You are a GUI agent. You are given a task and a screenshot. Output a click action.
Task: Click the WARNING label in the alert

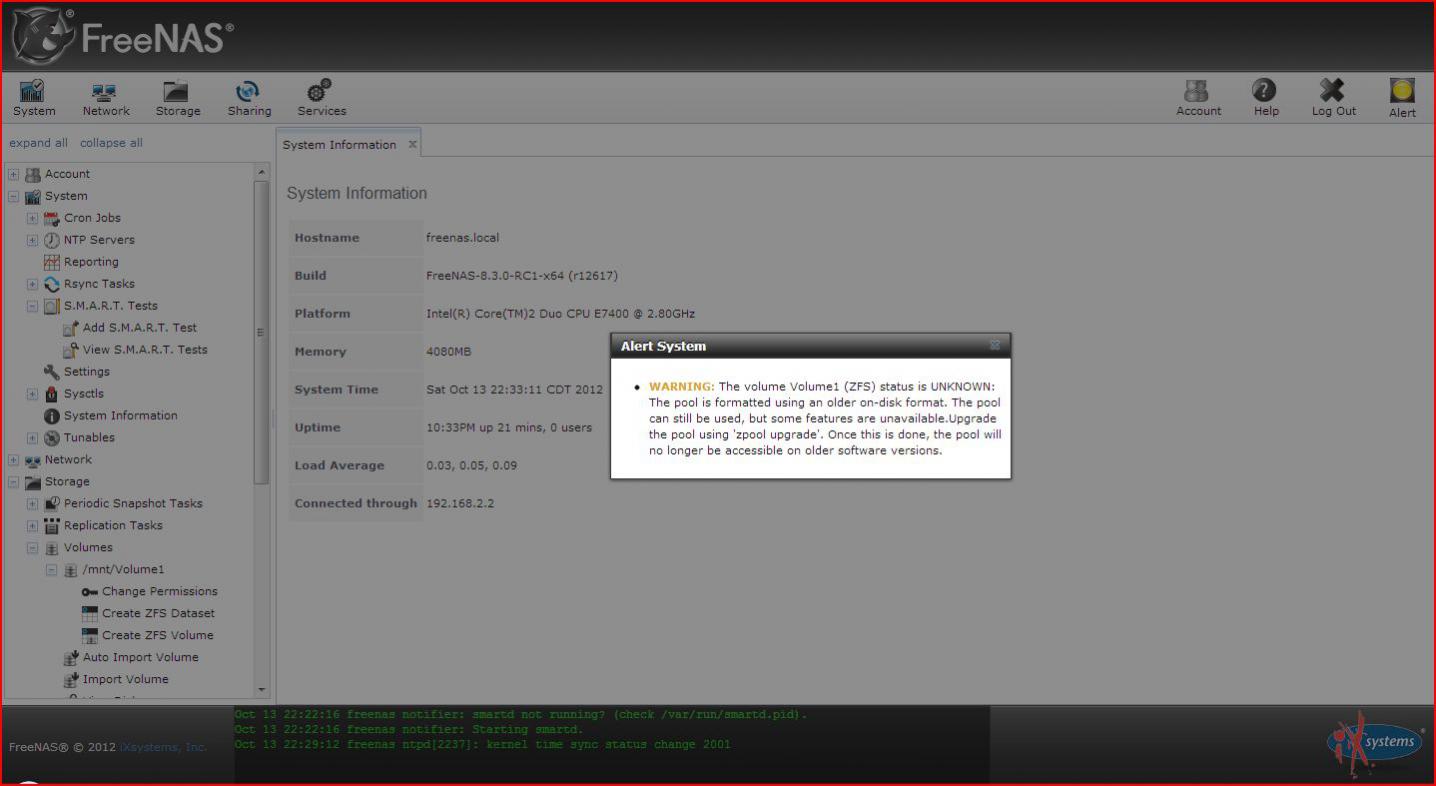pos(682,387)
